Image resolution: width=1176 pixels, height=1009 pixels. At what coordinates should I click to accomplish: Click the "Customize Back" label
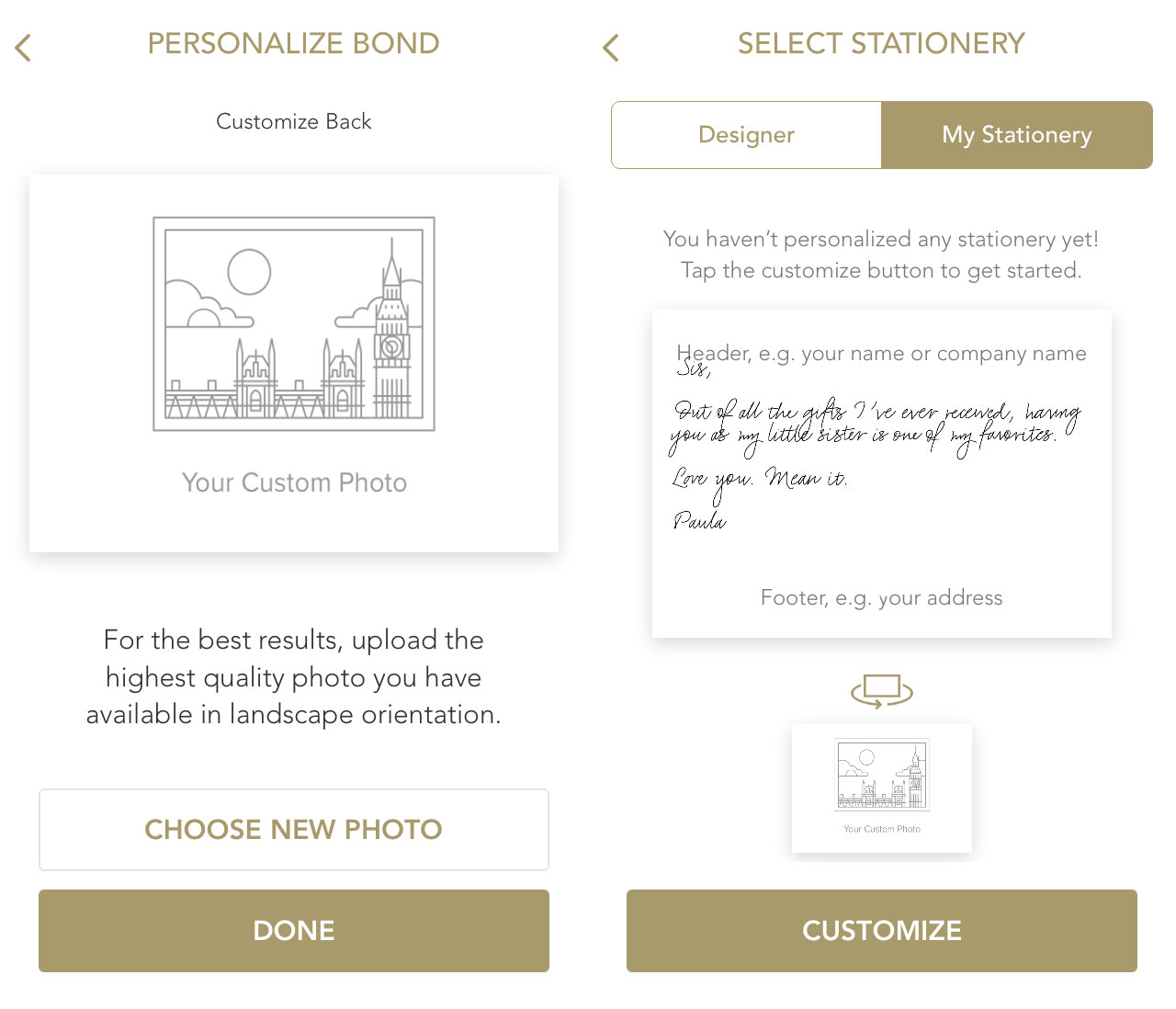294,121
